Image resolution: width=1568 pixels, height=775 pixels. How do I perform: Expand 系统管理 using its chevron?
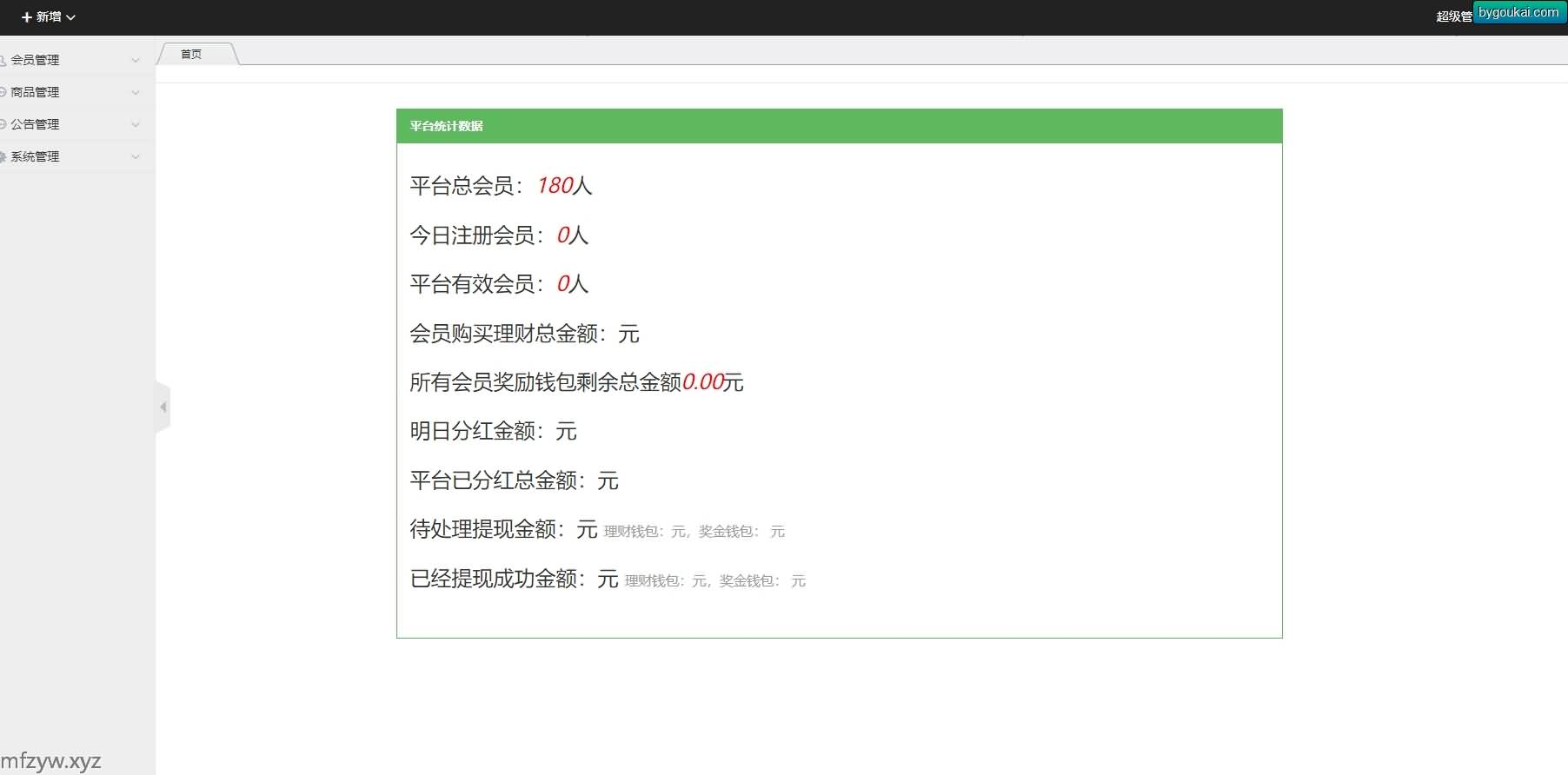click(x=136, y=156)
